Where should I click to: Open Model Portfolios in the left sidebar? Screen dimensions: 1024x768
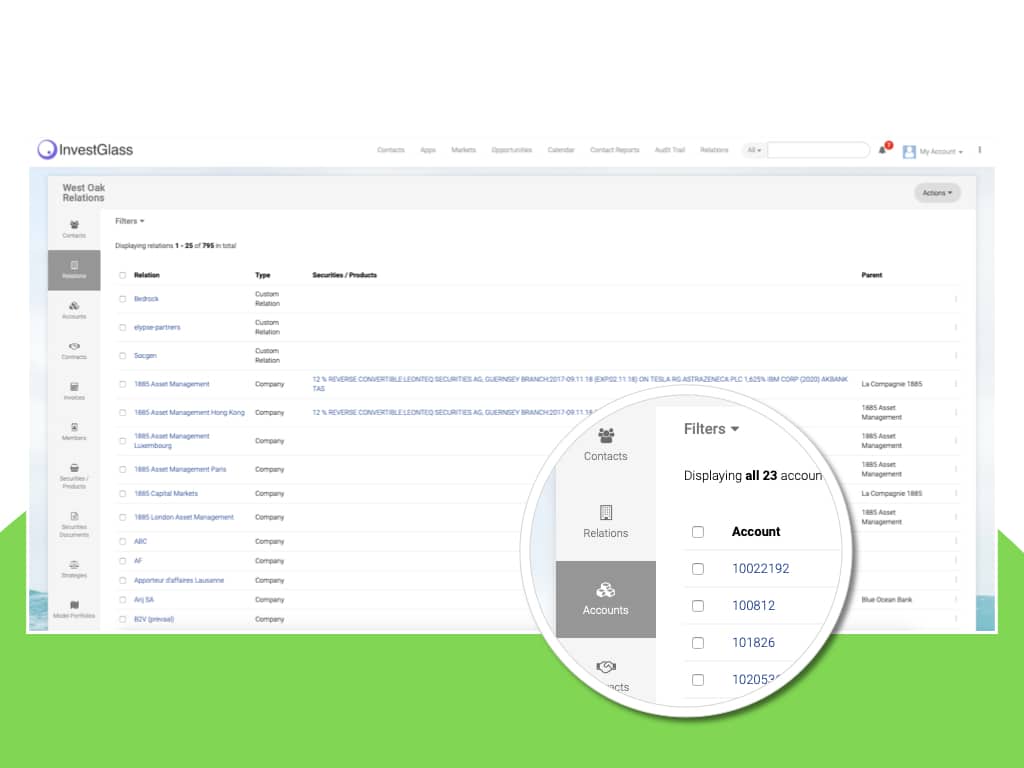point(74,609)
